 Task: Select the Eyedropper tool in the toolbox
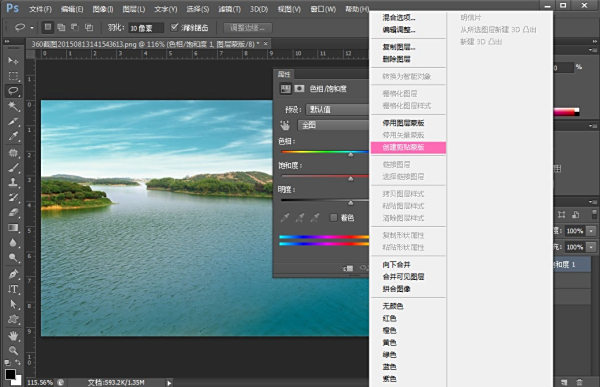13,137
